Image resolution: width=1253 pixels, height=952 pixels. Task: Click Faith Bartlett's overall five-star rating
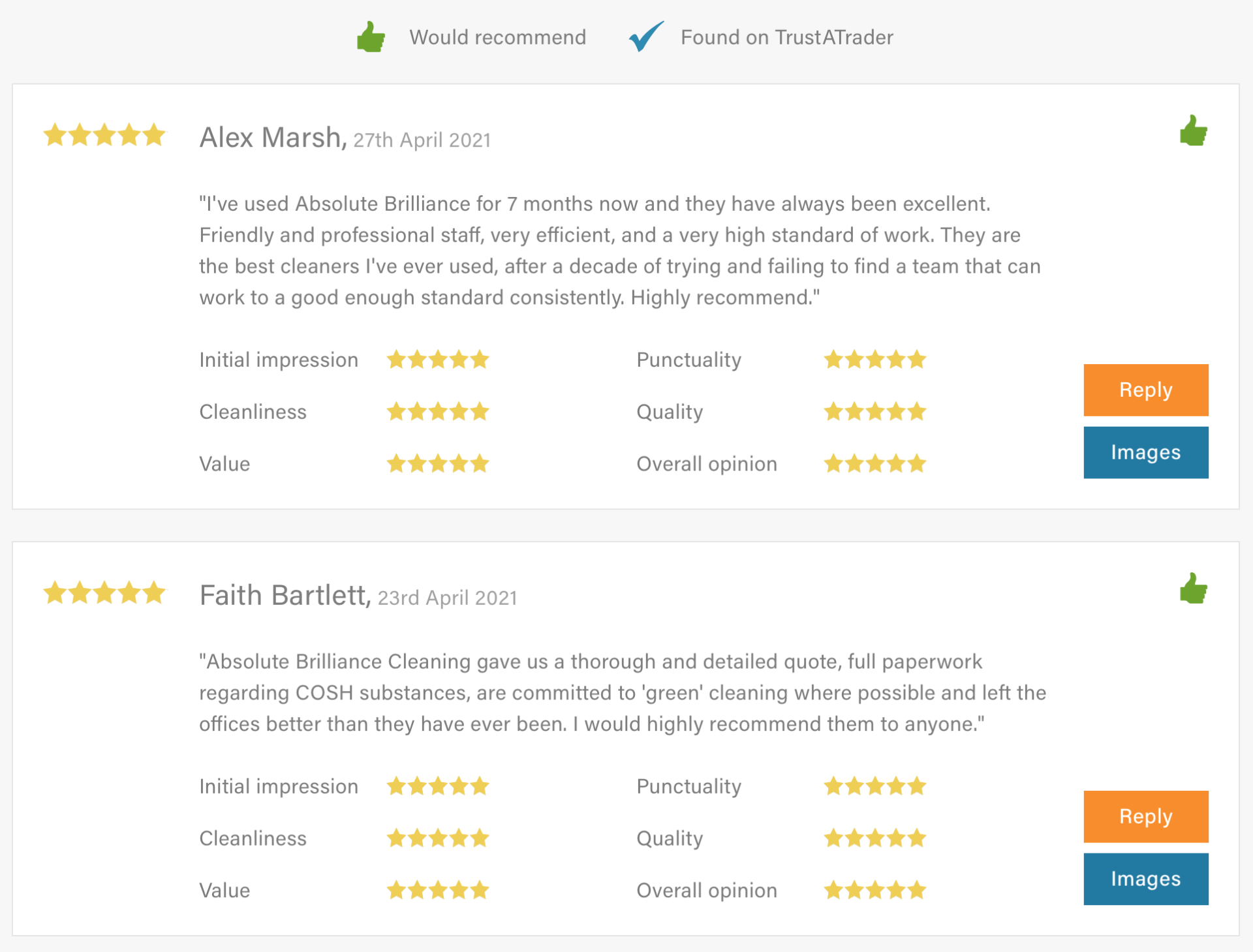[x=104, y=594]
